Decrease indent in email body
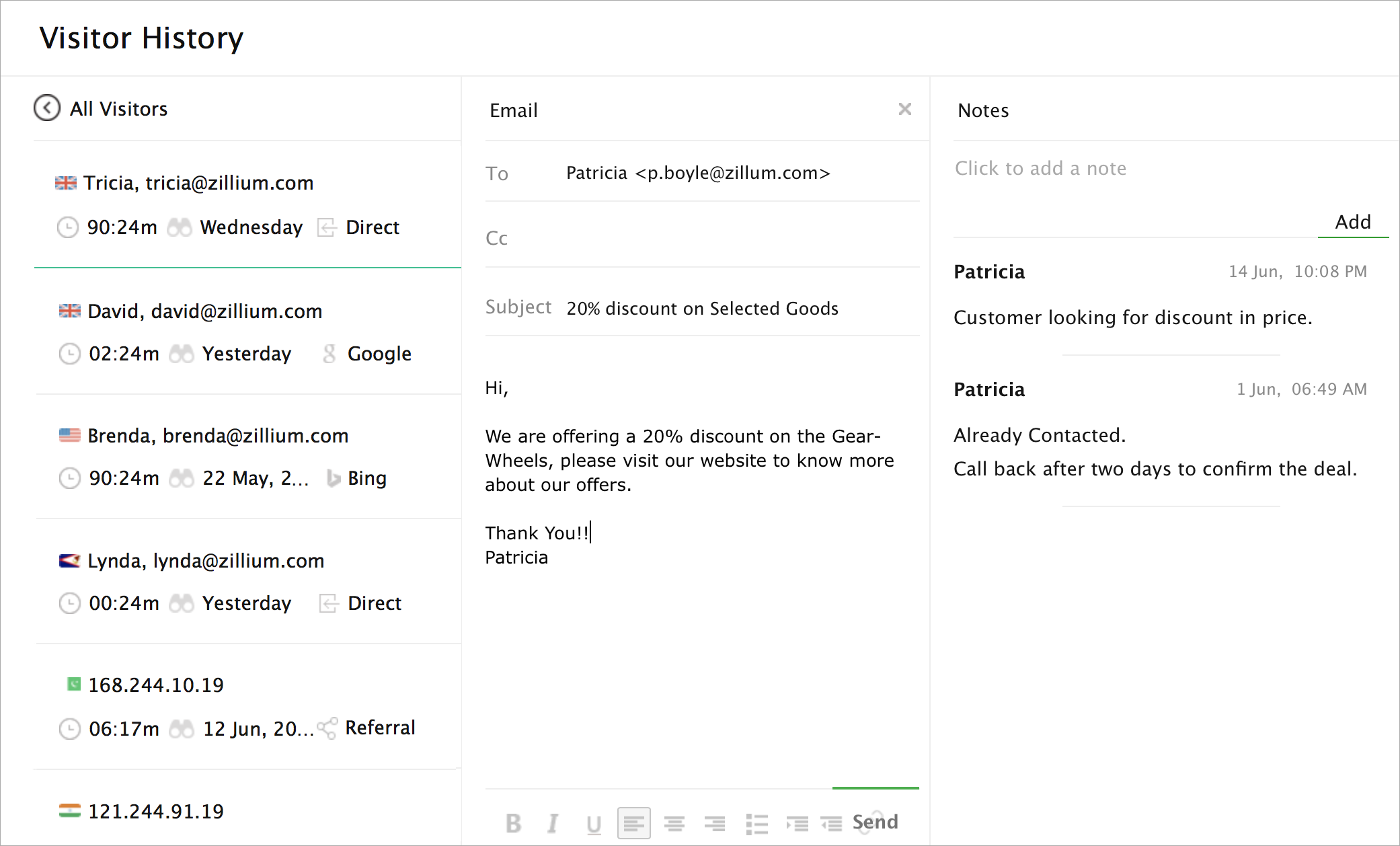The height and width of the screenshot is (846, 1400). click(831, 823)
